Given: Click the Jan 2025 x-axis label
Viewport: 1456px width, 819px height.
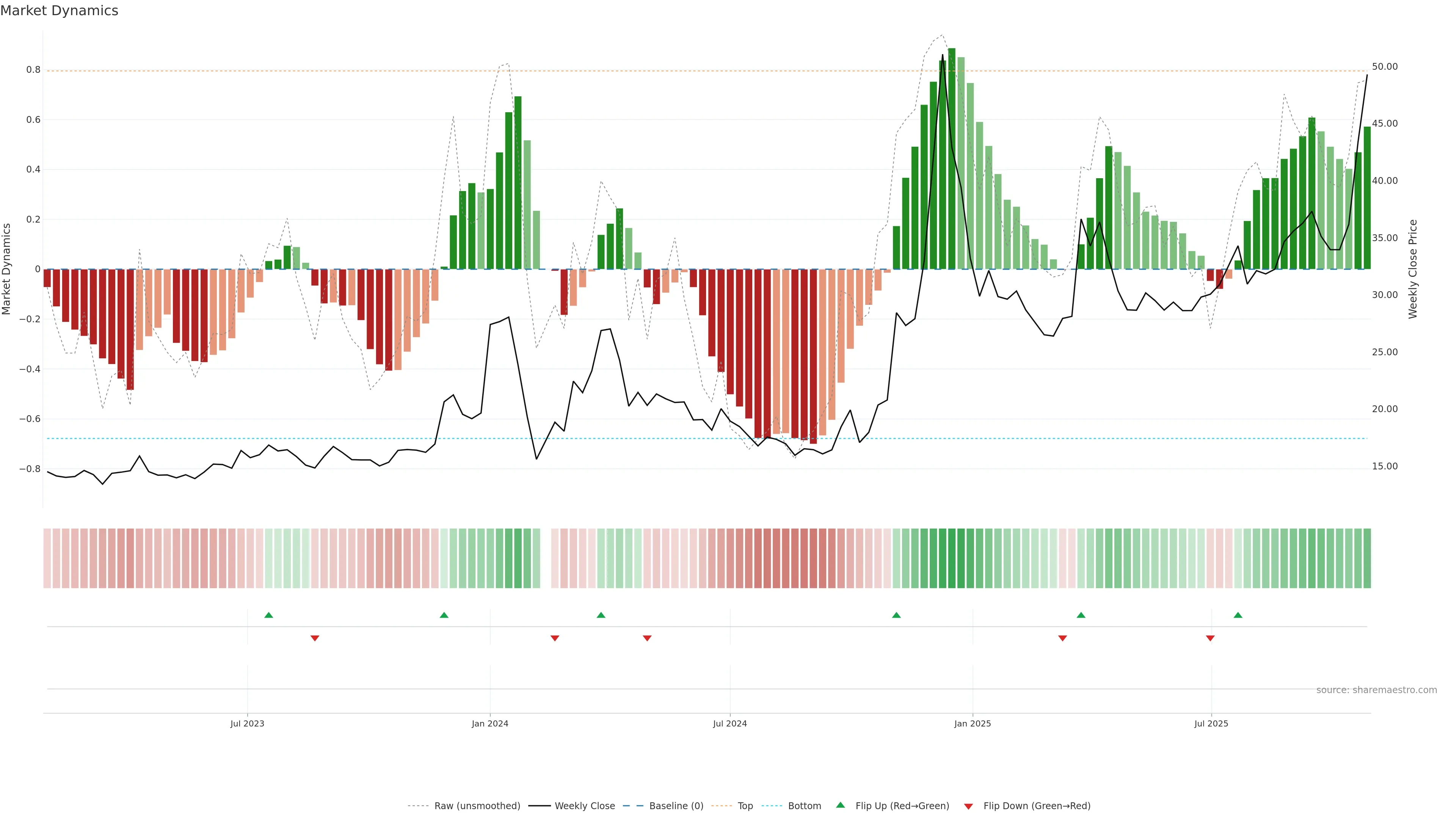Looking at the screenshot, I should point(972,723).
